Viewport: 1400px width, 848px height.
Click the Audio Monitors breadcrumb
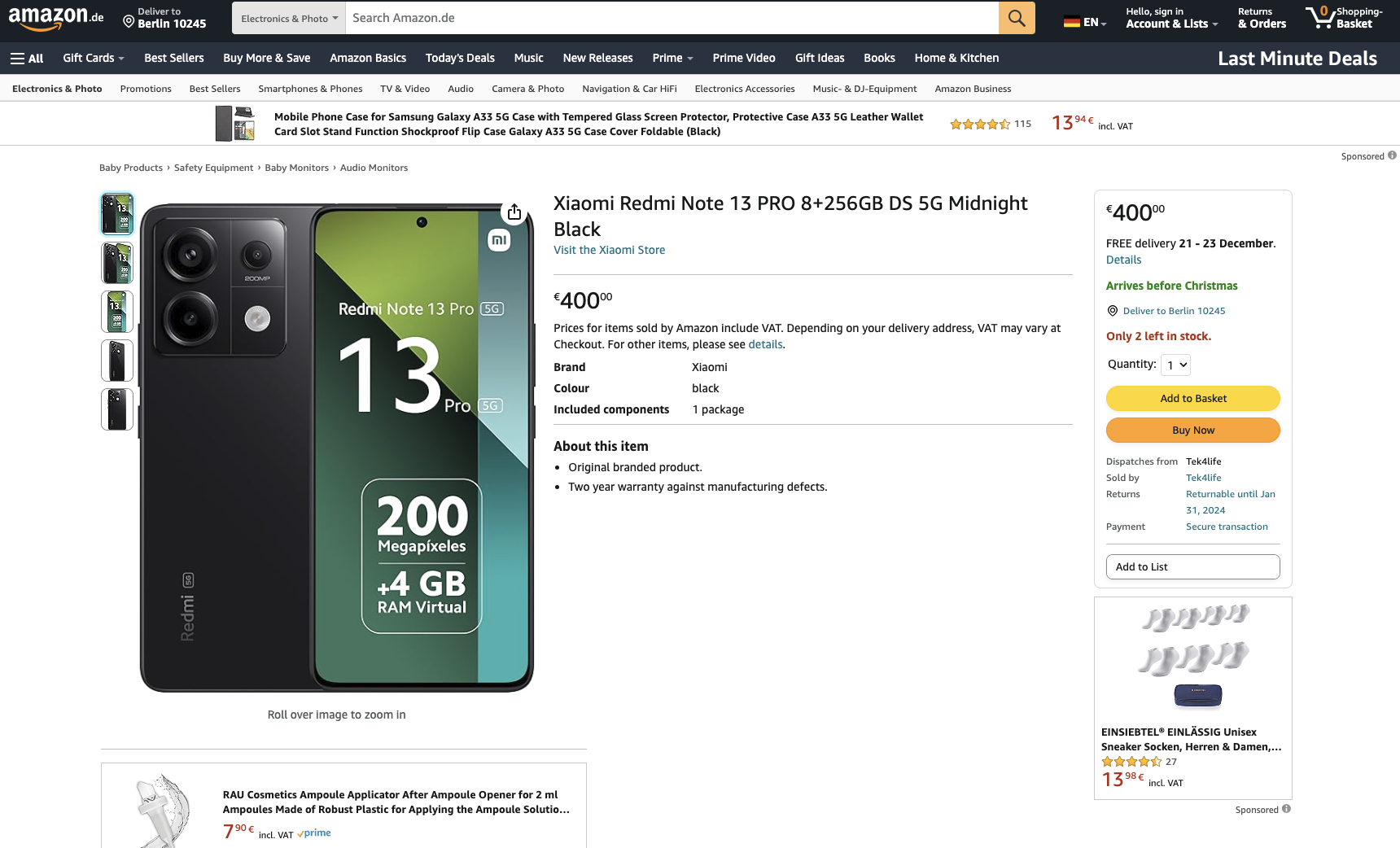[x=374, y=168]
